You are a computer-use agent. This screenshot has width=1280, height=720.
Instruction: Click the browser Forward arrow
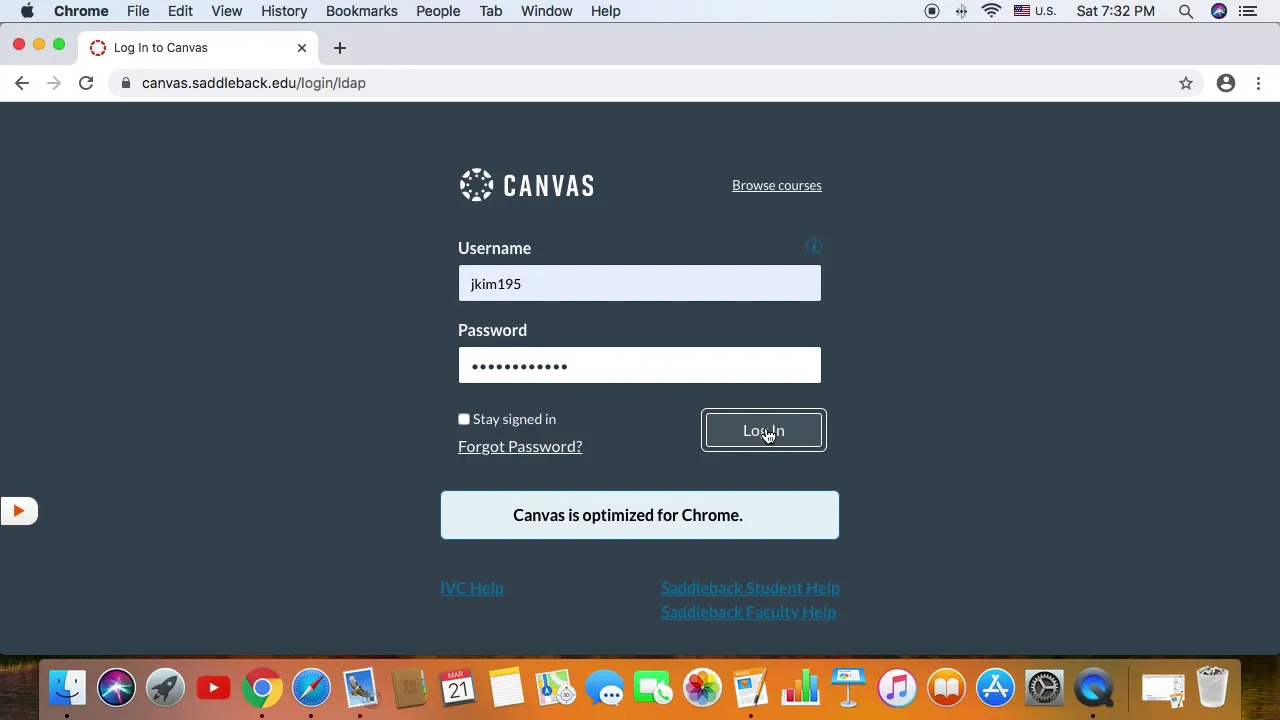54,83
